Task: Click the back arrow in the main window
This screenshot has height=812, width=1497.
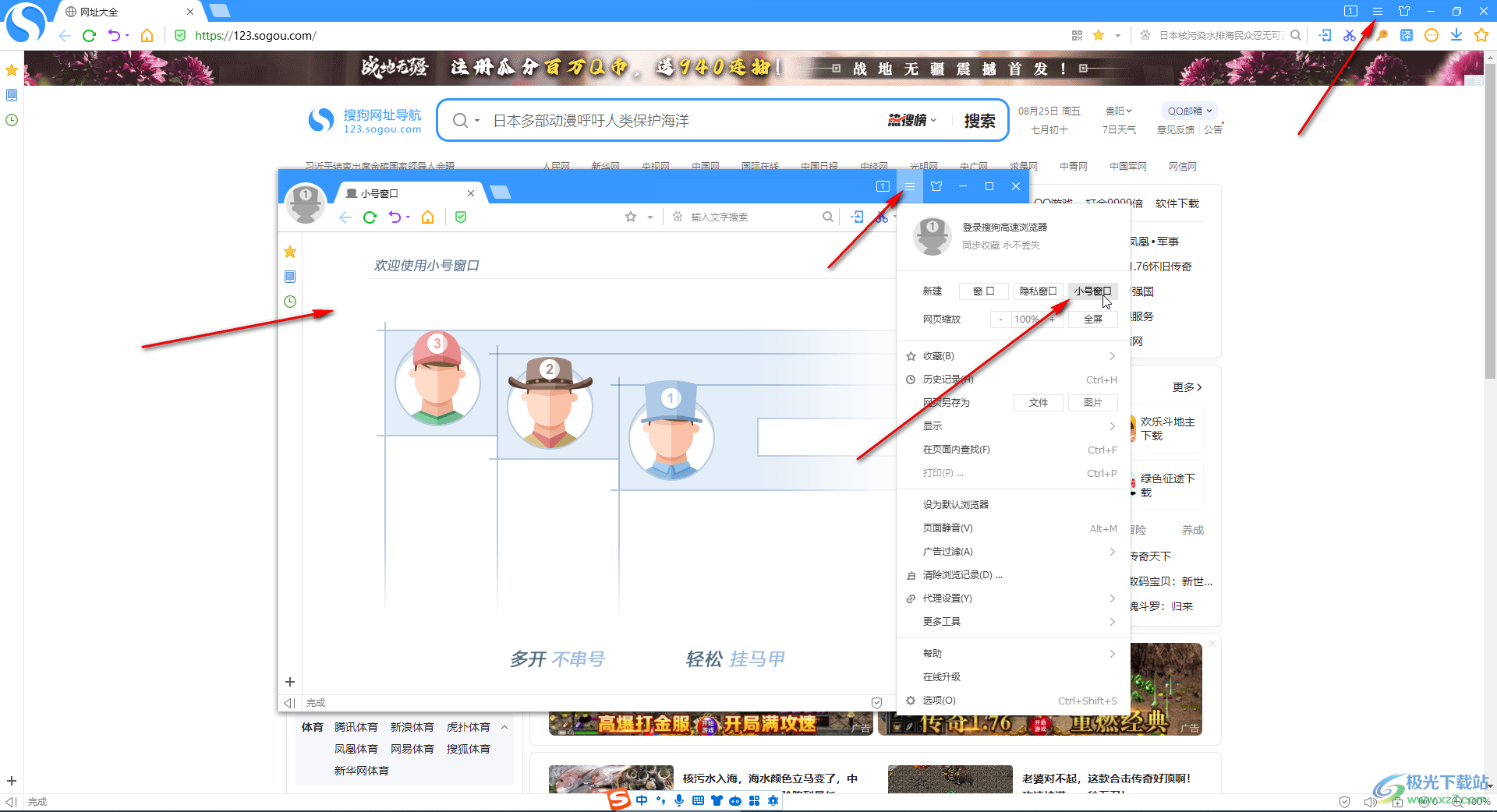Action: pyautogui.click(x=64, y=35)
